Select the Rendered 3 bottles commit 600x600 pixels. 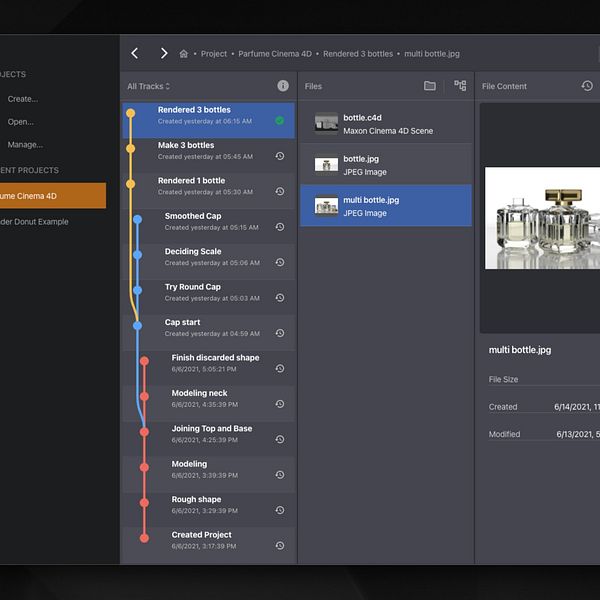(x=209, y=121)
